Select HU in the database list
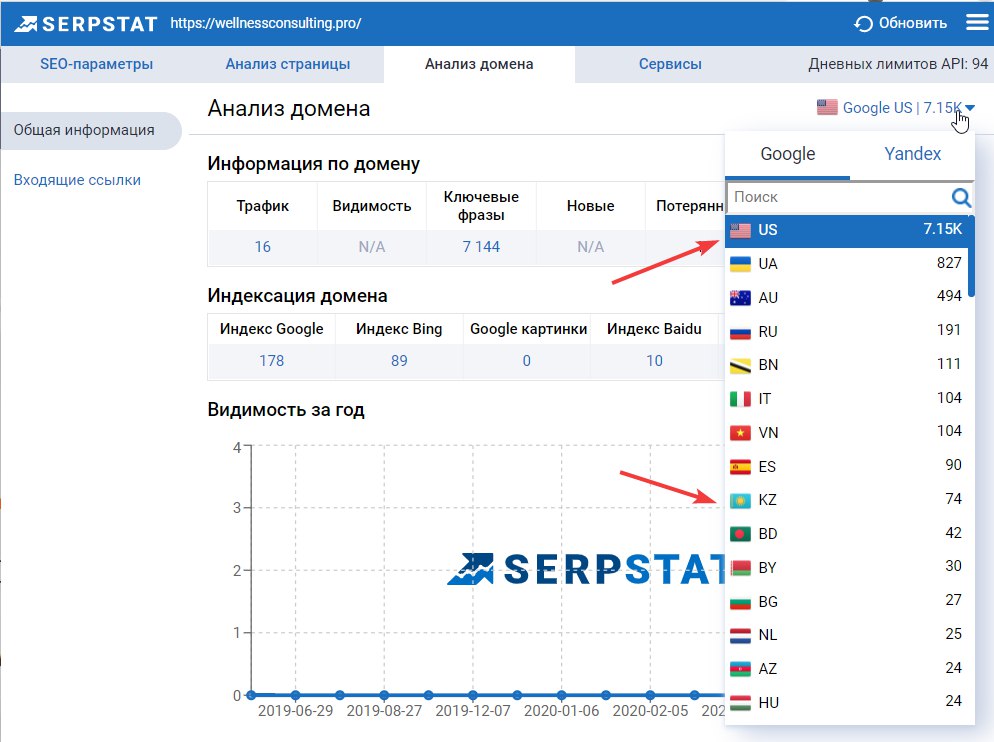 [846, 702]
